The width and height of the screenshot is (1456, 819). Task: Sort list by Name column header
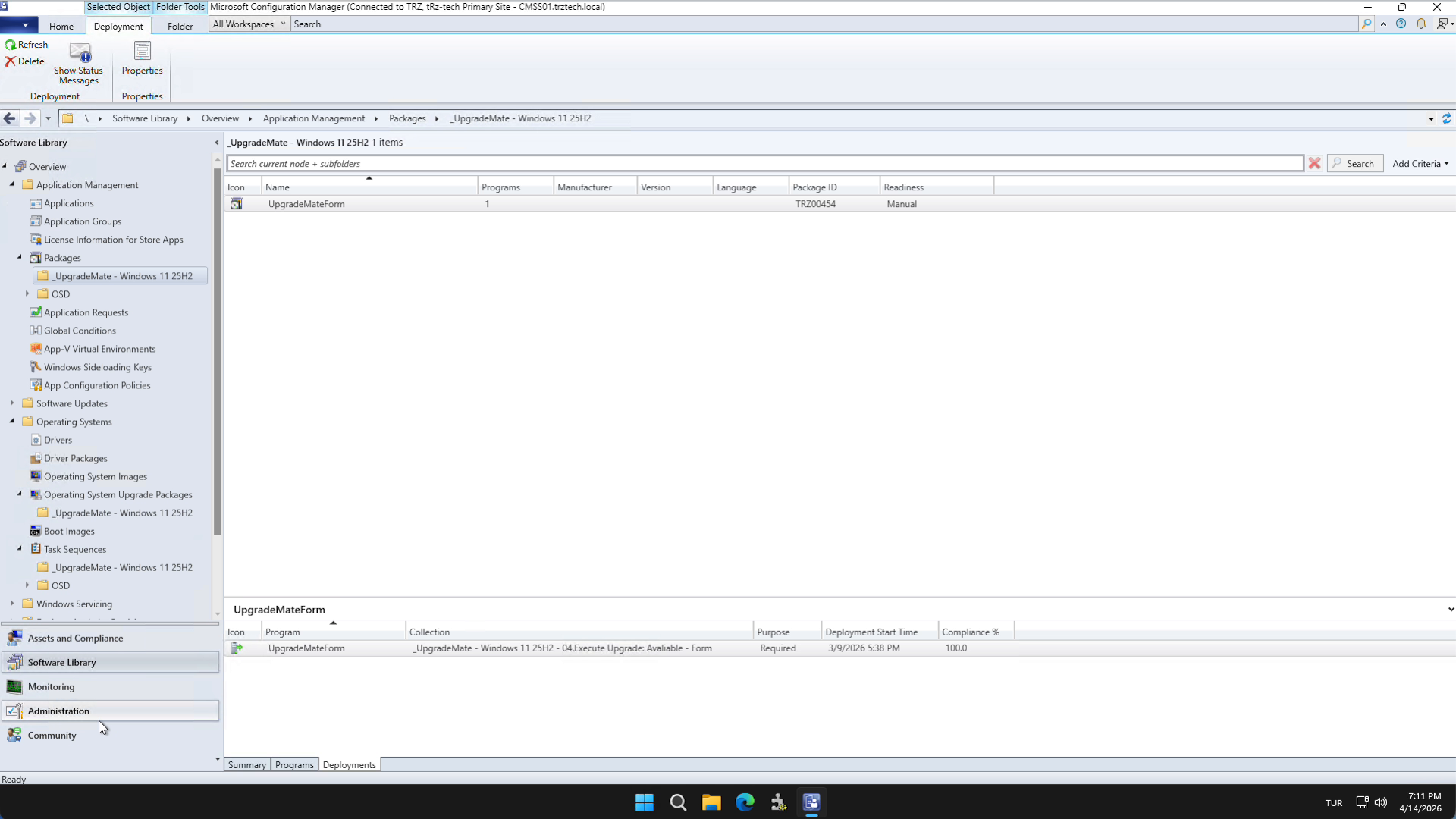pyautogui.click(x=369, y=187)
